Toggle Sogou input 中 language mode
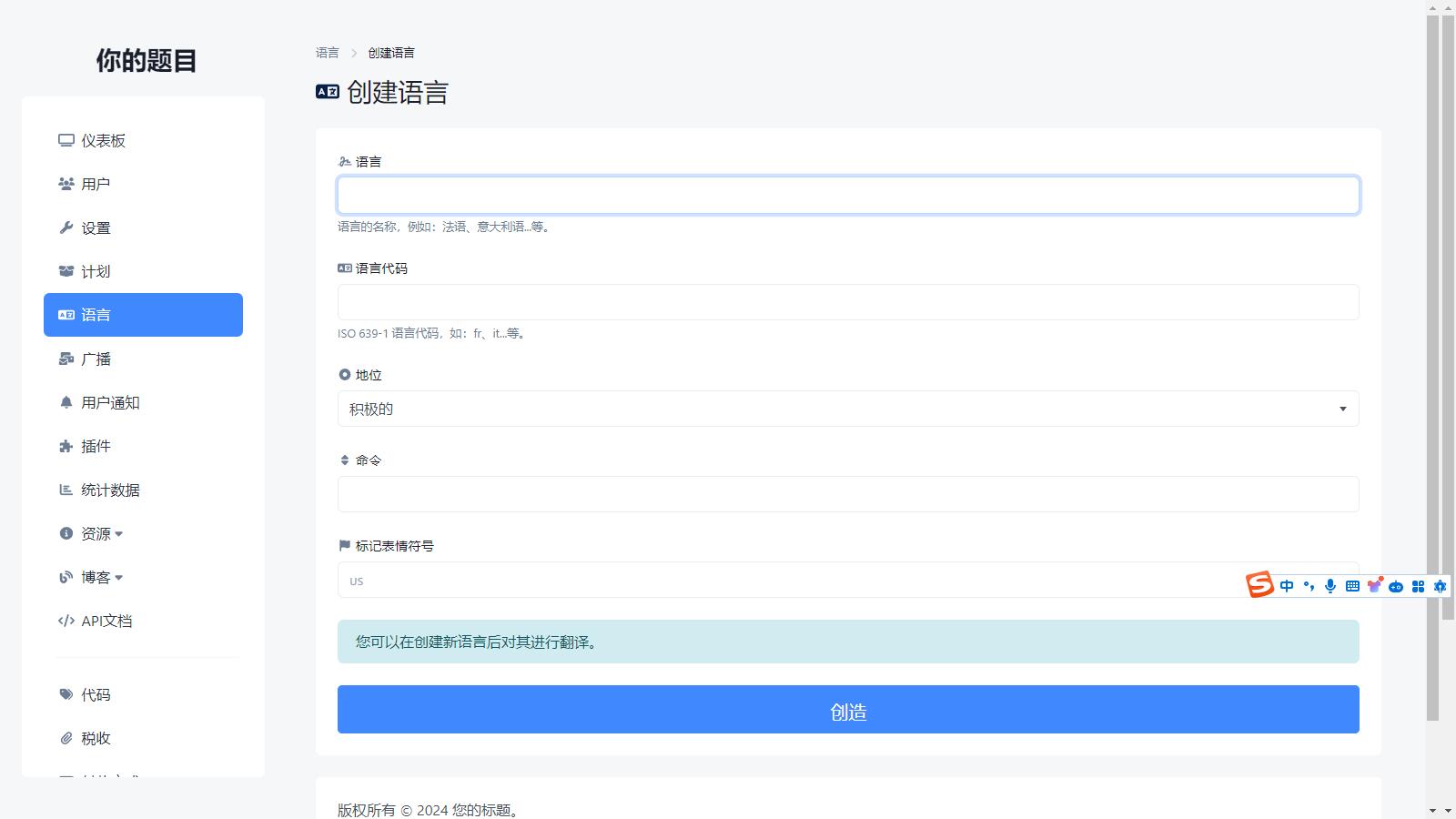Image resolution: width=1456 pixels, height=819 pixels. click(x=1287, y=586)
